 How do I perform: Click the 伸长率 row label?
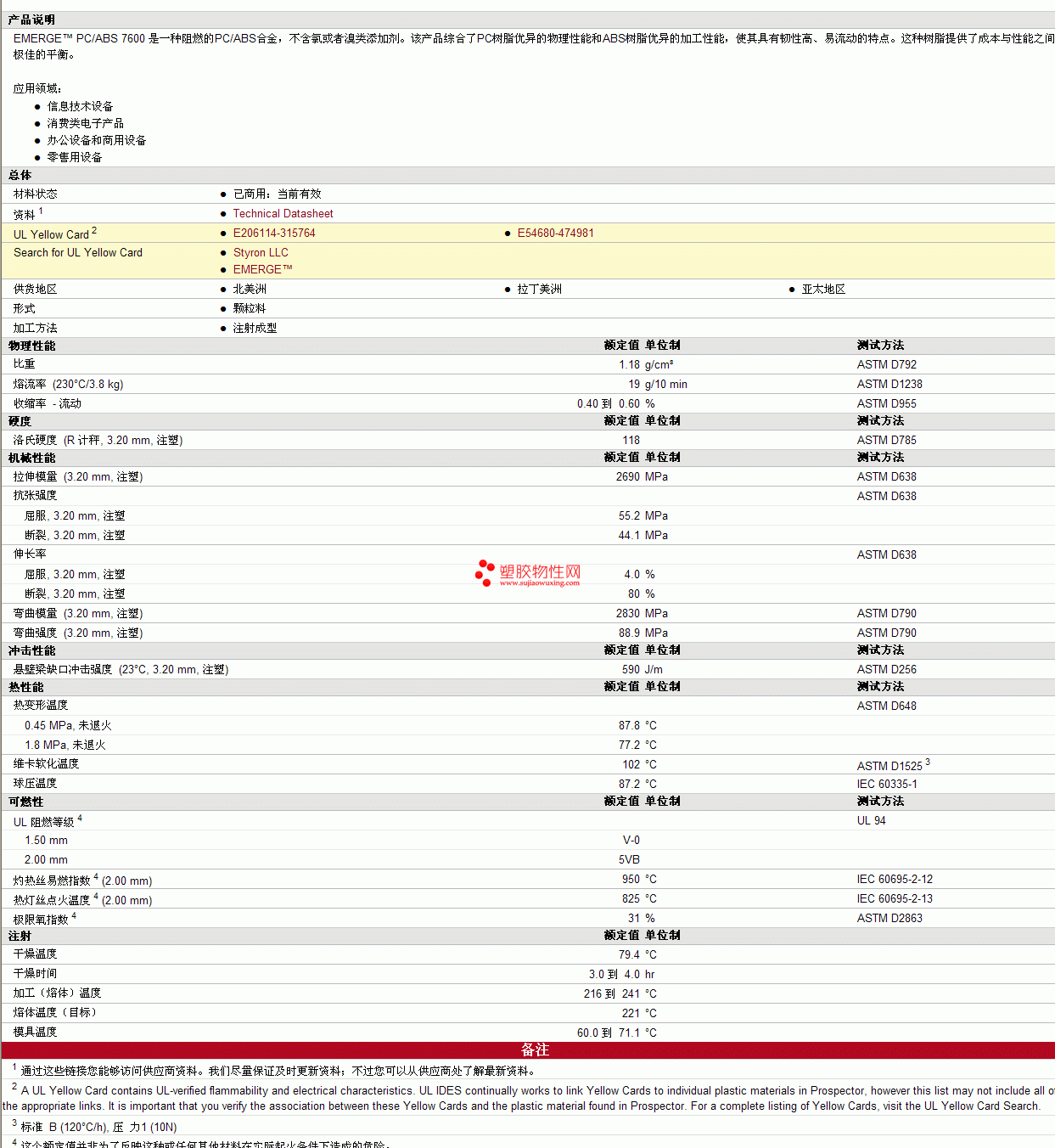click(30, 554)
